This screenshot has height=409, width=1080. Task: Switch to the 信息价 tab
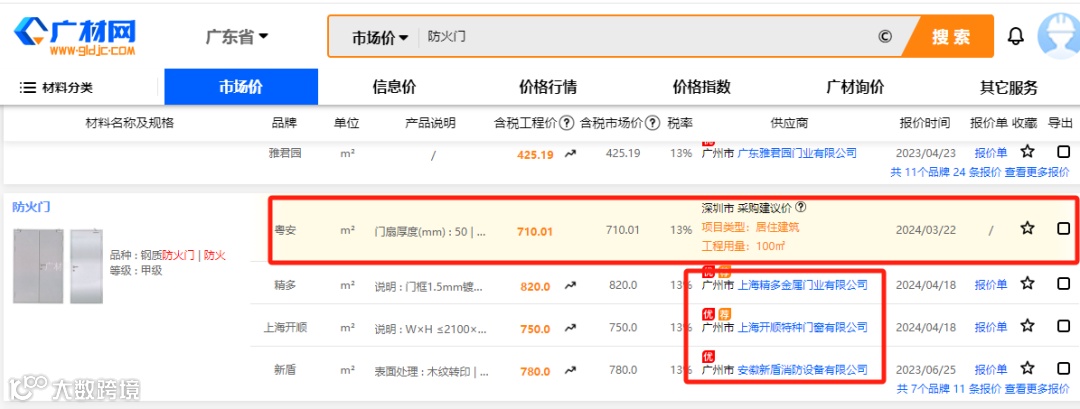point(394,87)
